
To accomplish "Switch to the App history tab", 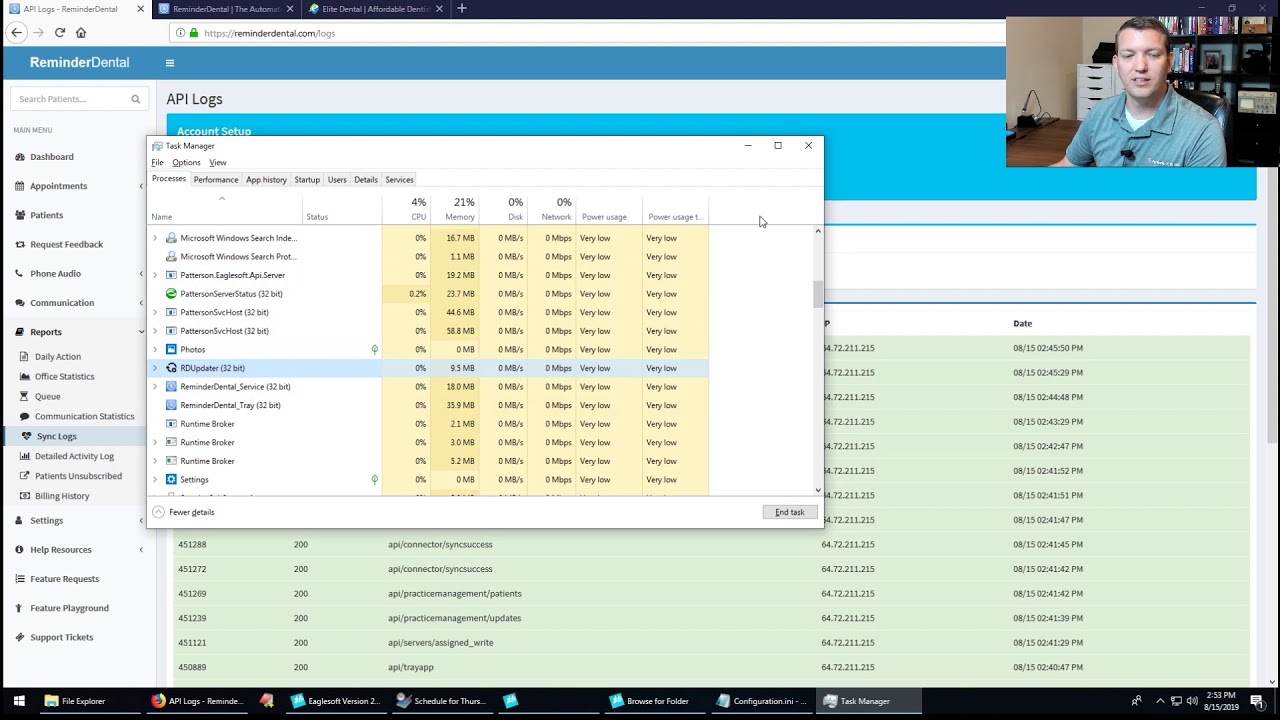I will [266, 180].
